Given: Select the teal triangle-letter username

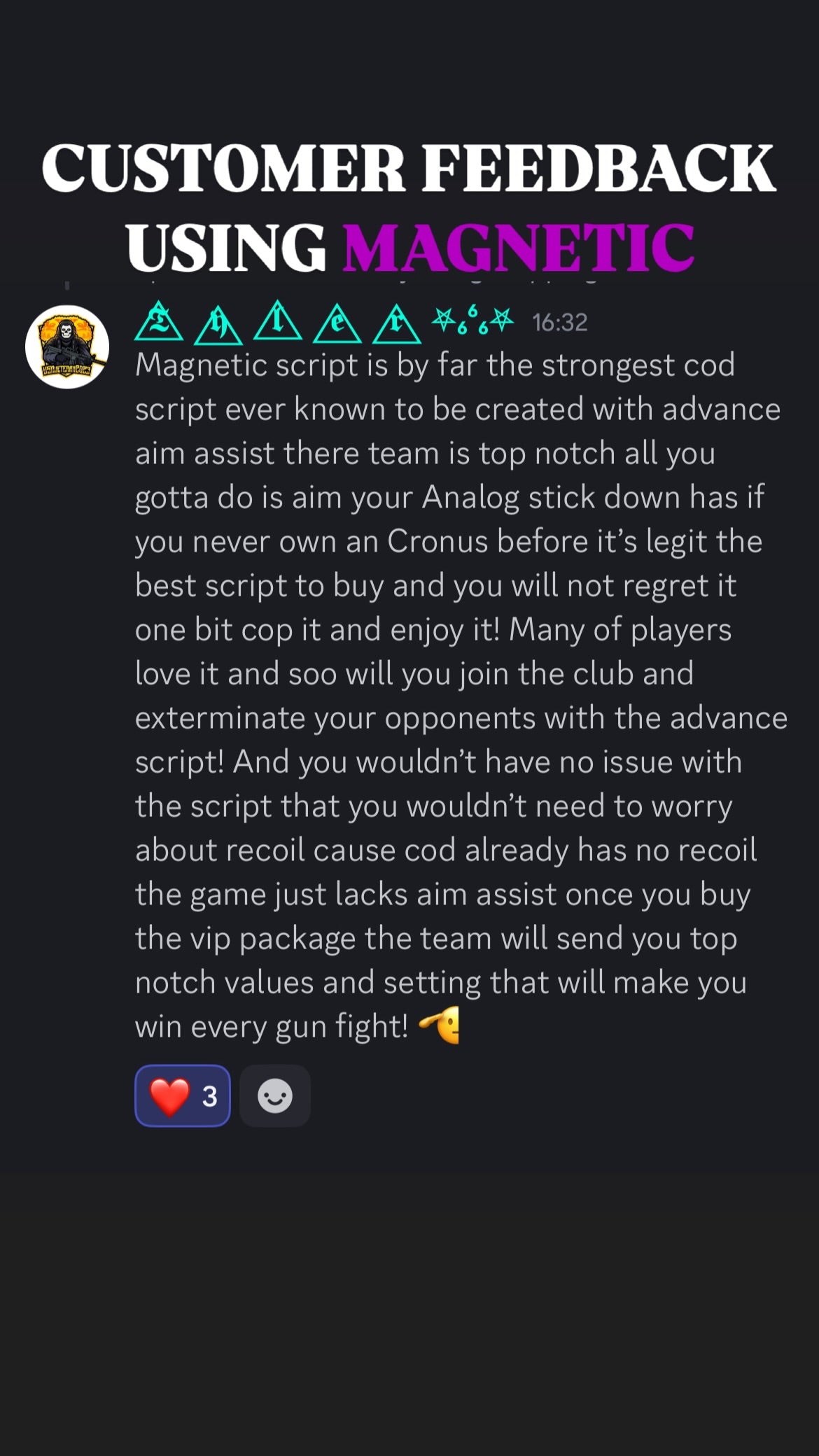Looking at the screenshot, I should (324, 323).
